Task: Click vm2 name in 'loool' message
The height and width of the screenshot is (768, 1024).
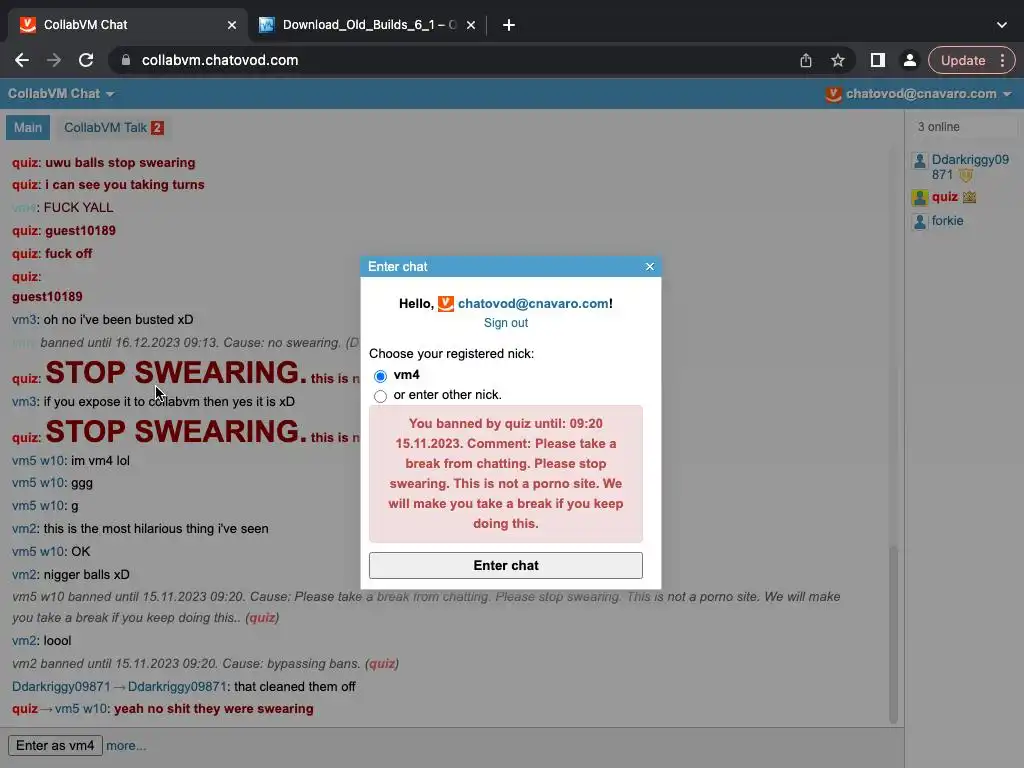Action: click(24, 641)
